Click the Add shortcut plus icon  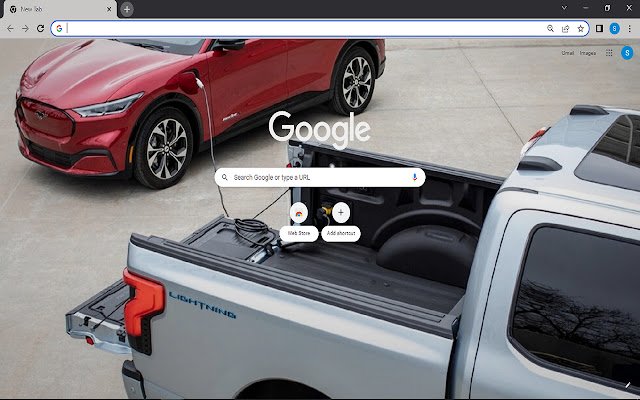[341, 213]
